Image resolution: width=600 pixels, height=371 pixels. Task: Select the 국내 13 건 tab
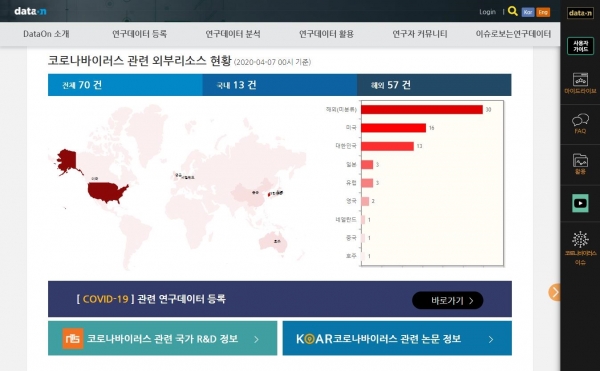click(x=280, y=85)
